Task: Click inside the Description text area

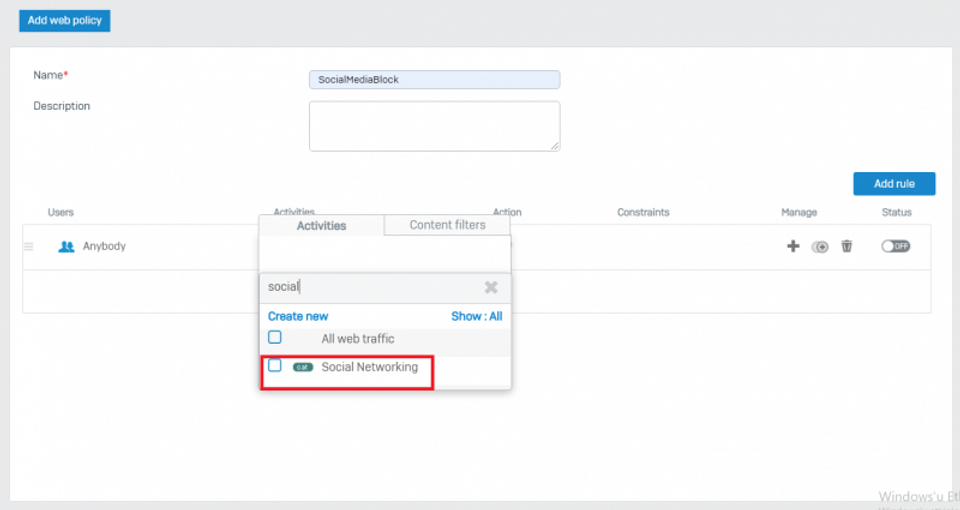Action: 434,126
